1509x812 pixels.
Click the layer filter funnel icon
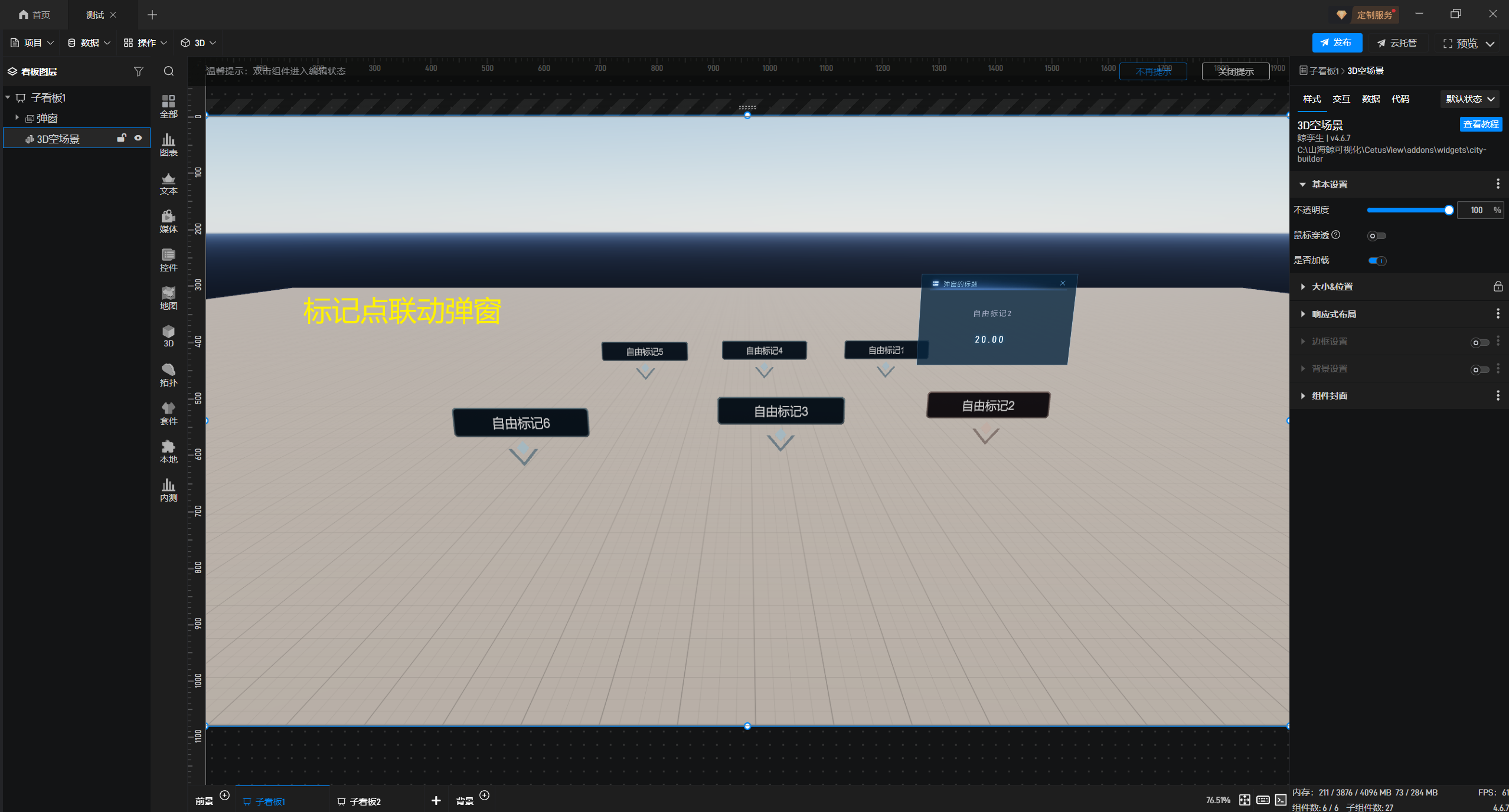tap(138, 71)
